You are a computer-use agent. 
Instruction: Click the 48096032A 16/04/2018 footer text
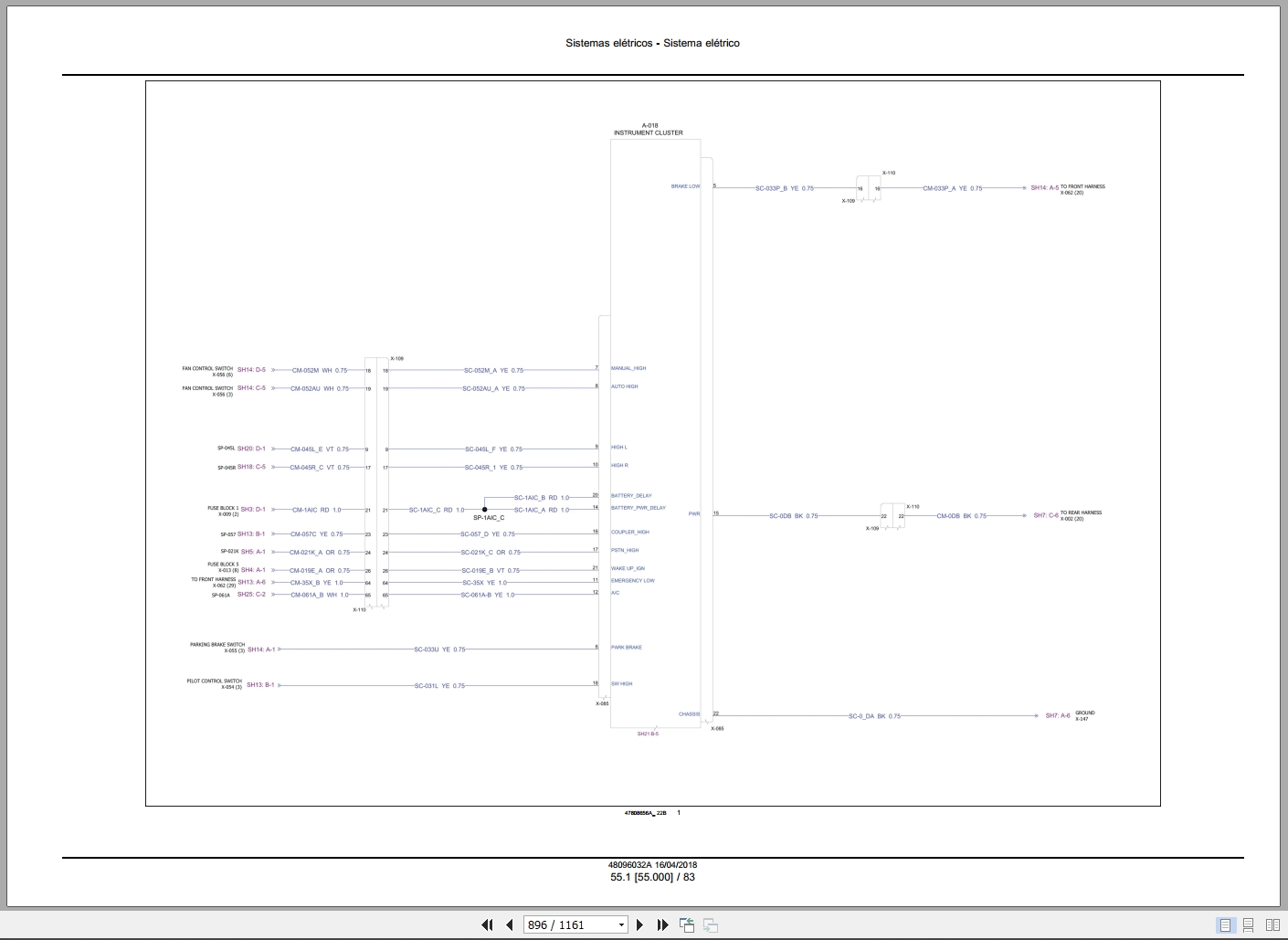pos(653,865)
